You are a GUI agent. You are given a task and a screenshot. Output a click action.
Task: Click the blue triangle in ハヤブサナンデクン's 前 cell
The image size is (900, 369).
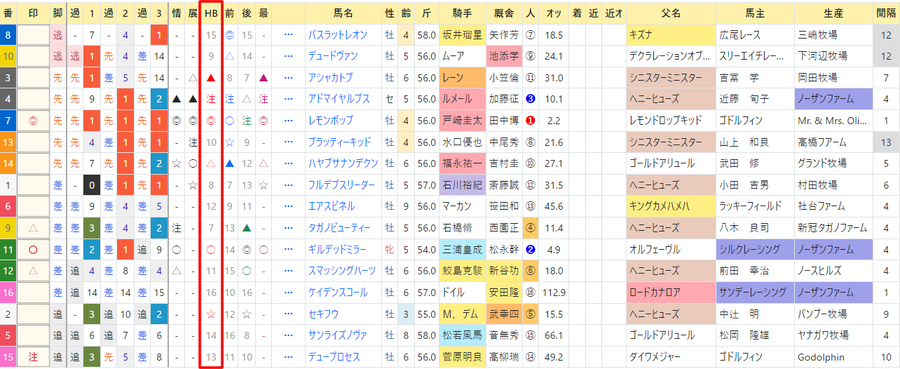pyautogui.click(x=230, y=164)
